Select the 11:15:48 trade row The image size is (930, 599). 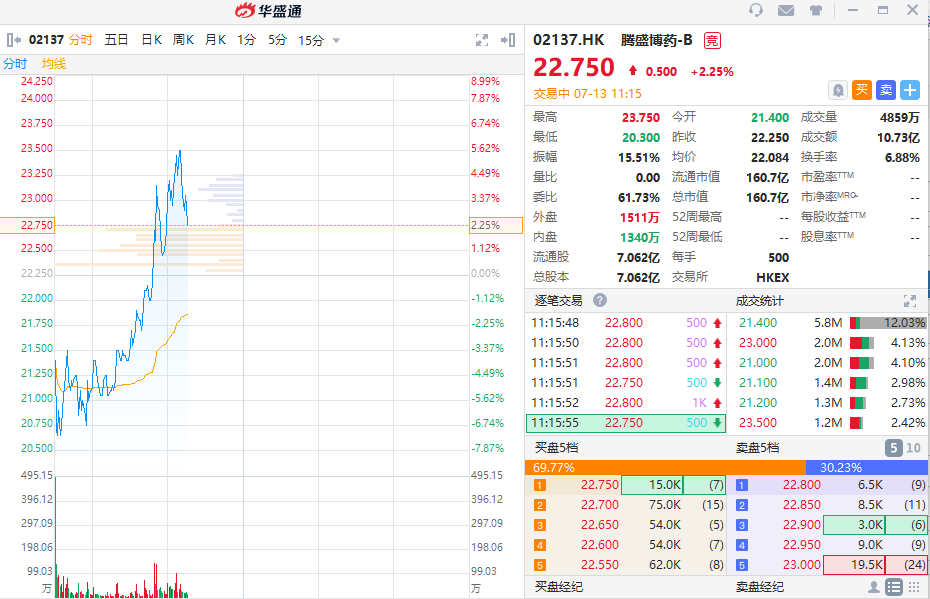coord(626,323)
